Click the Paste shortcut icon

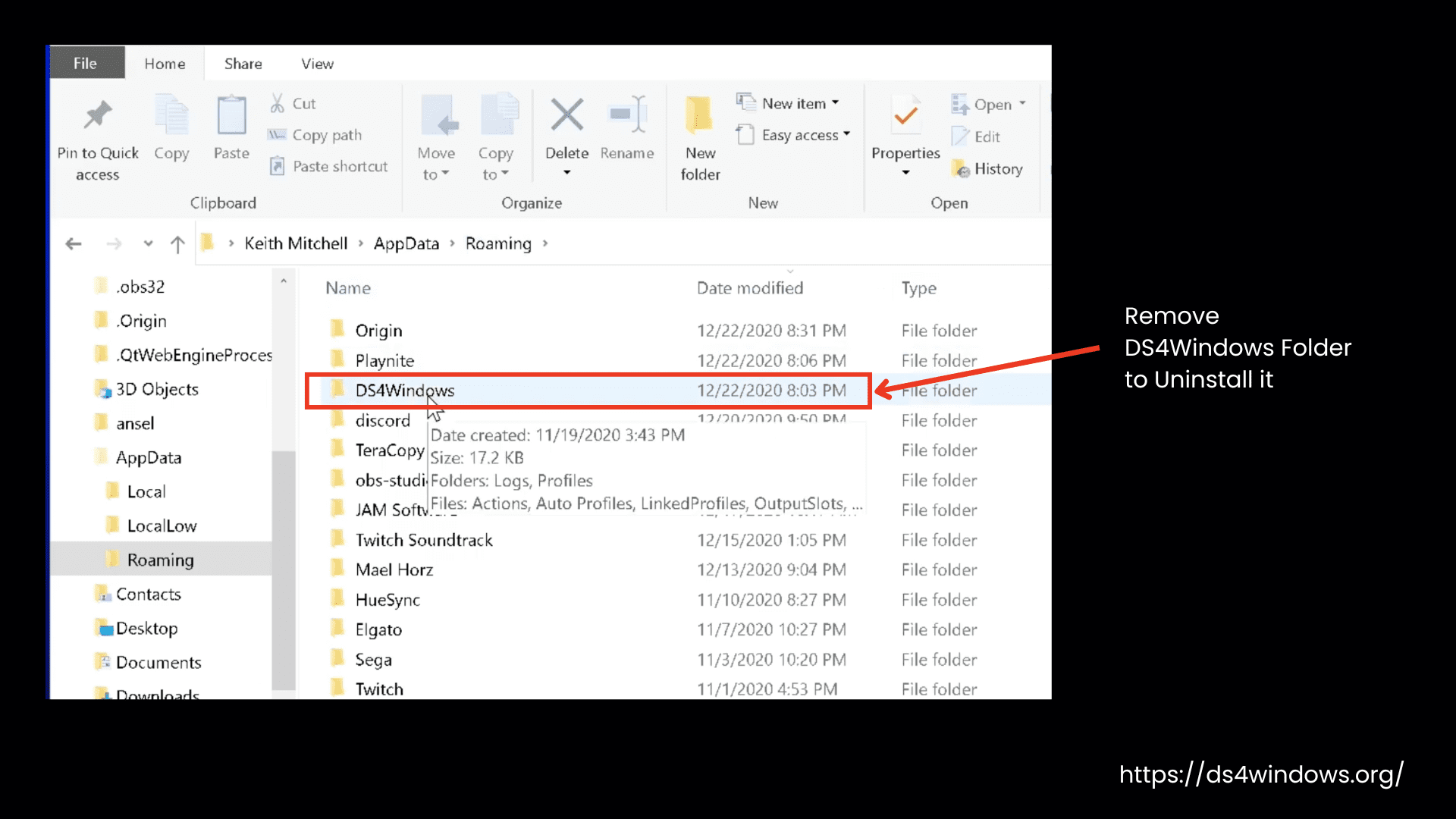[278, 166]
